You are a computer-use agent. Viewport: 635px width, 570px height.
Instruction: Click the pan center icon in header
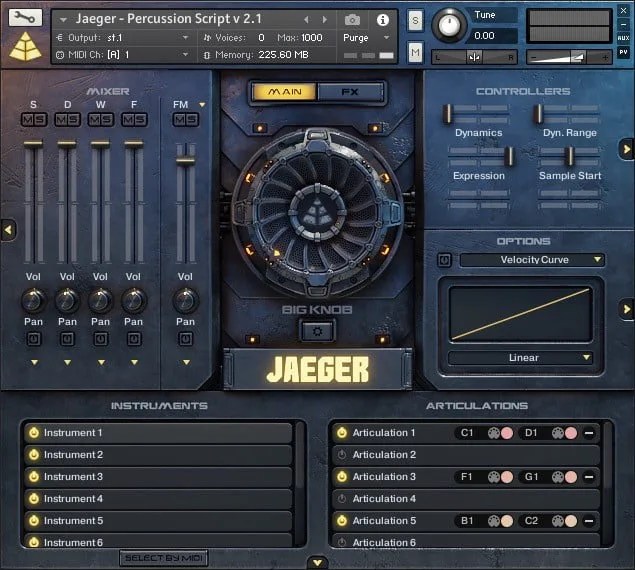point(474,57)
